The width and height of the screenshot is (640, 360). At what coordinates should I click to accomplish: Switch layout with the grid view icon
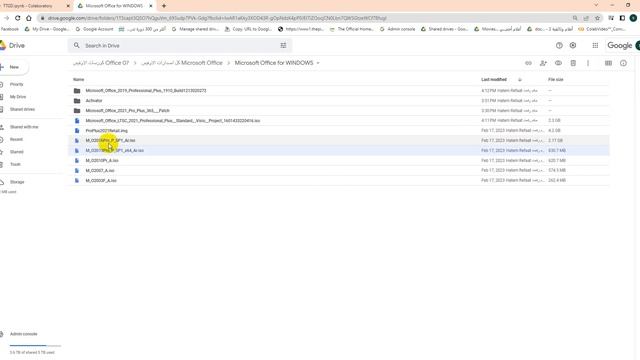click(x=608, y=63)
